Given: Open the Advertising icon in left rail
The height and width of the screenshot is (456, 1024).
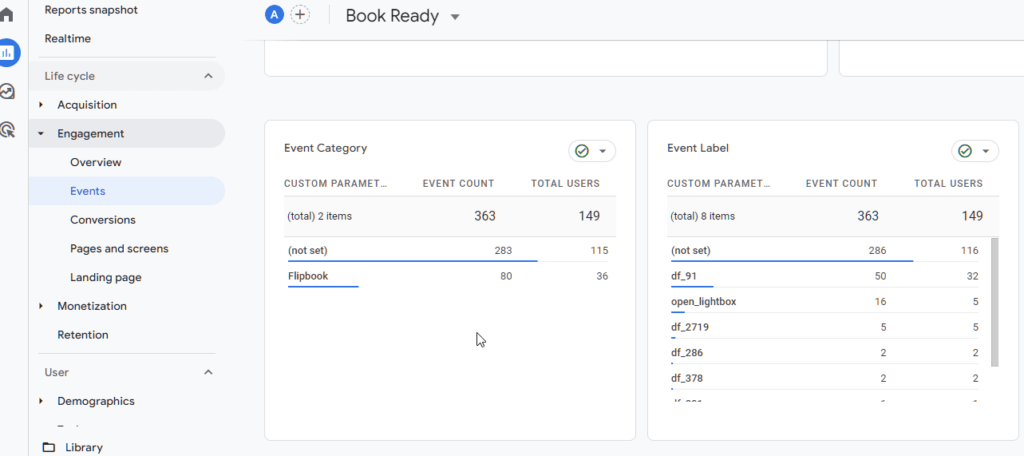Looking at the screenshot, I should (8, 129).
